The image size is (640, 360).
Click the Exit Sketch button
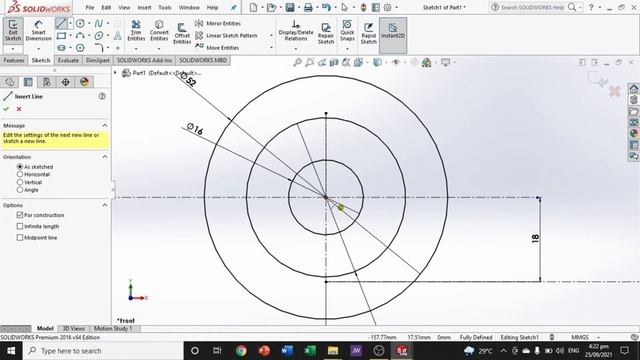13,31
